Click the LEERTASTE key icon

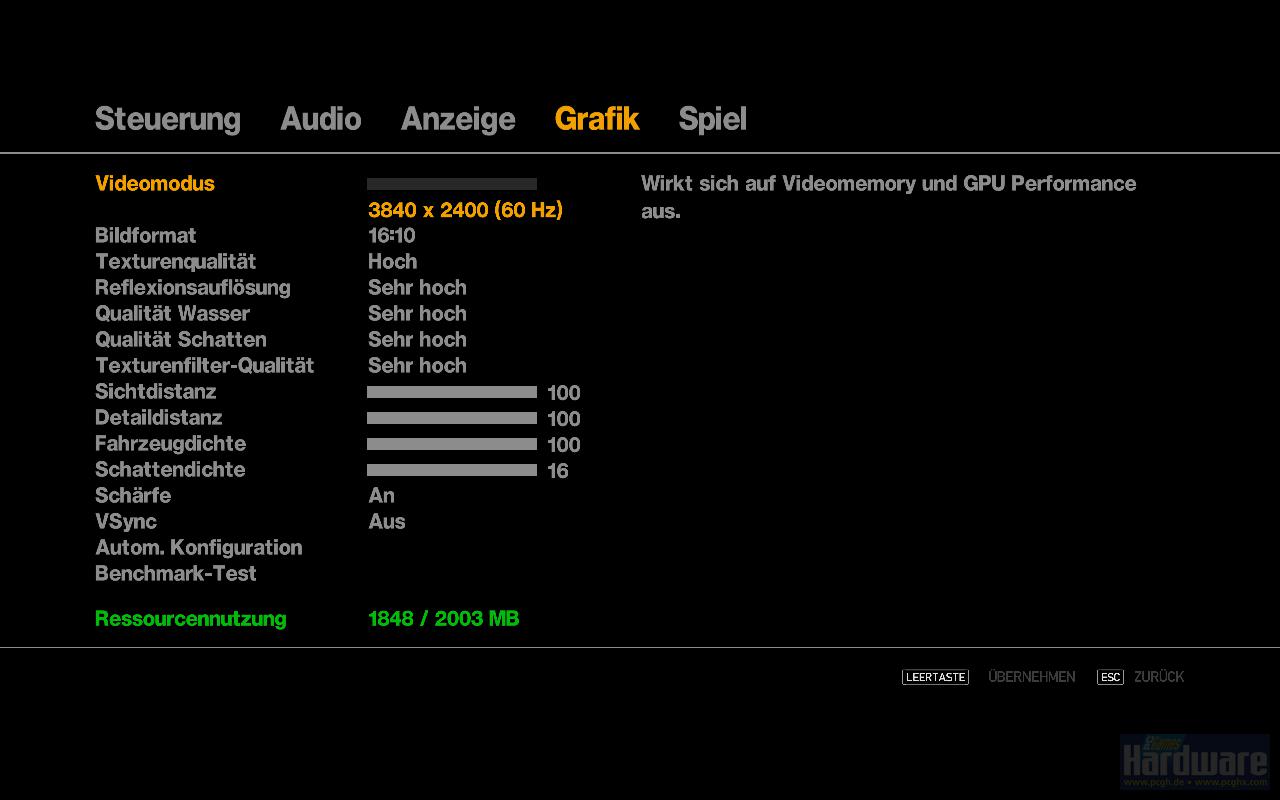click(x=935, y=677)
